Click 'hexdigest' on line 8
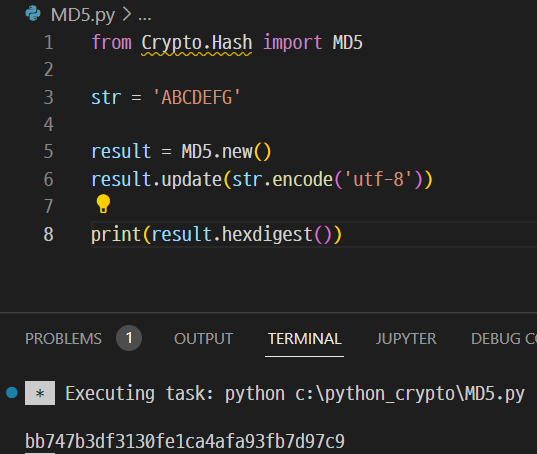Viewport: 537px width, 454px height. (267, 235)
